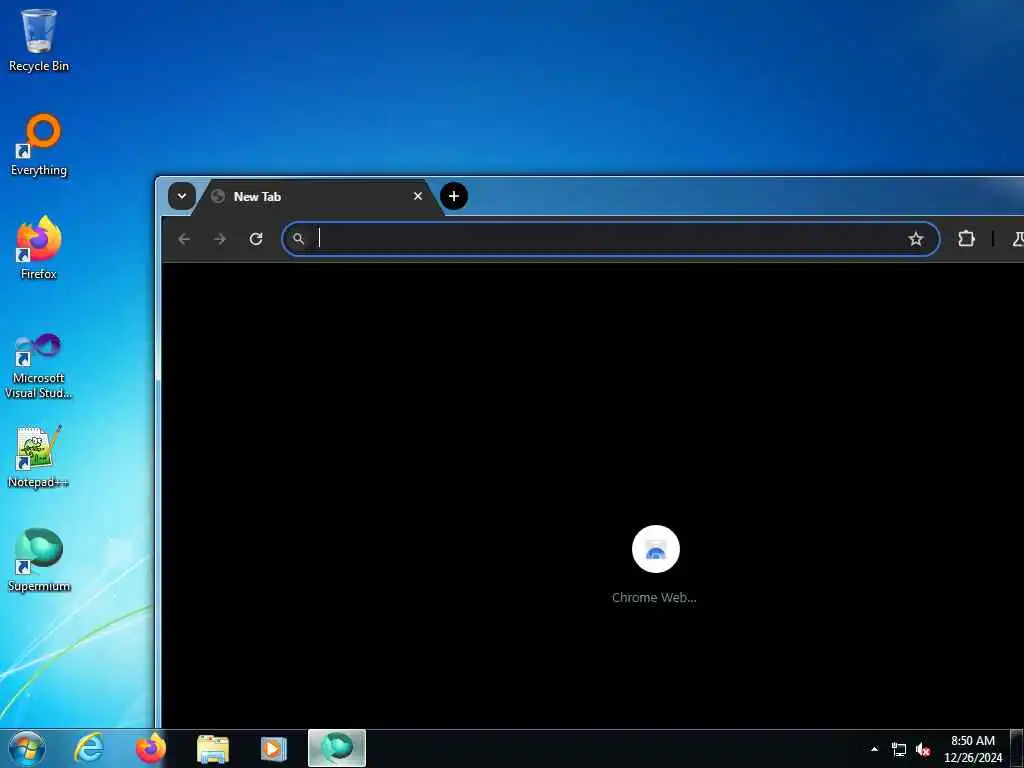Launch Internet Explorer from the taskbar
The image size is (1024, 768).
click(89, 748)
